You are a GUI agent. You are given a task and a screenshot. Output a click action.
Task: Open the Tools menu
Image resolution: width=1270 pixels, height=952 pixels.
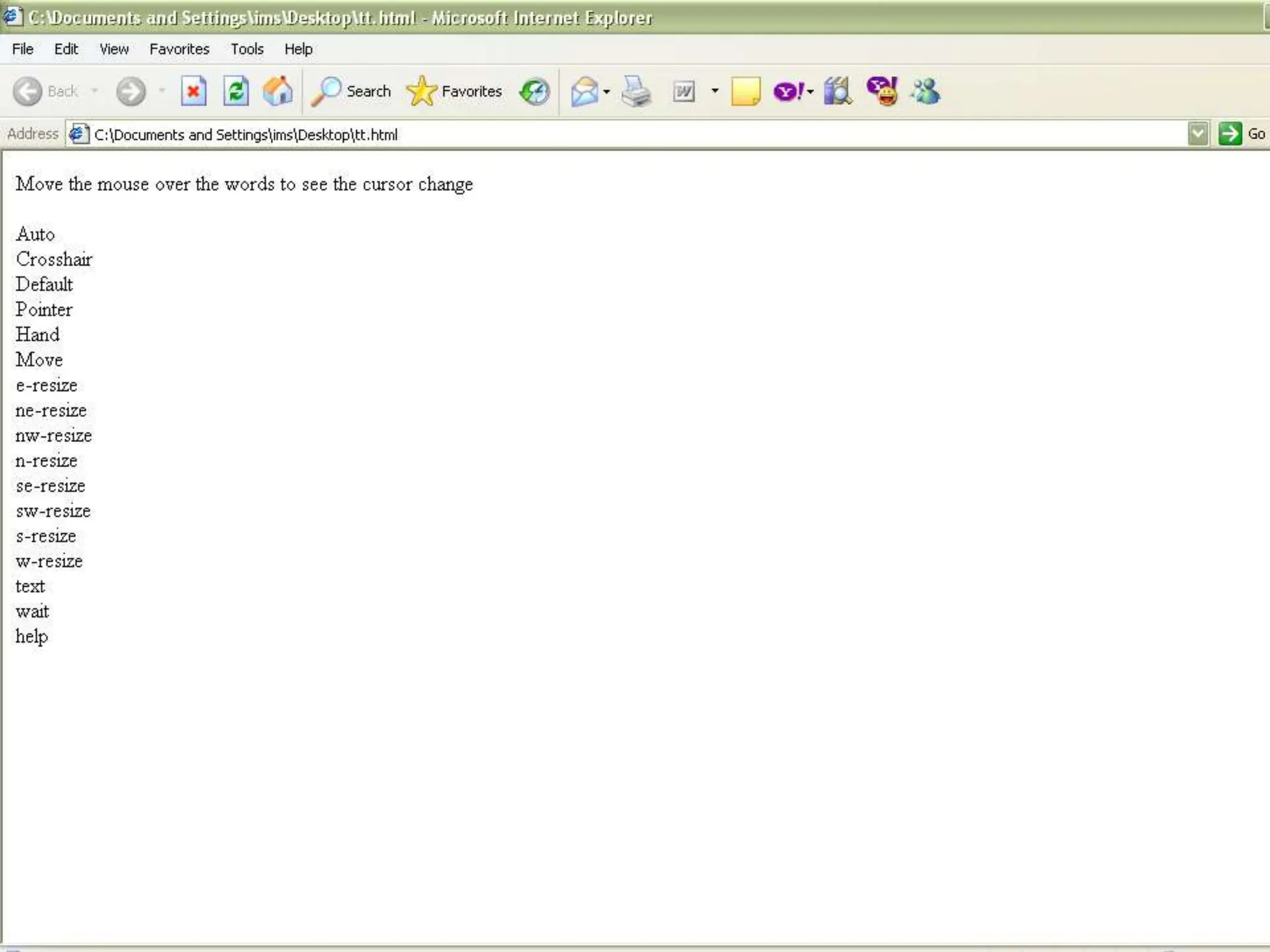(247, 49)
